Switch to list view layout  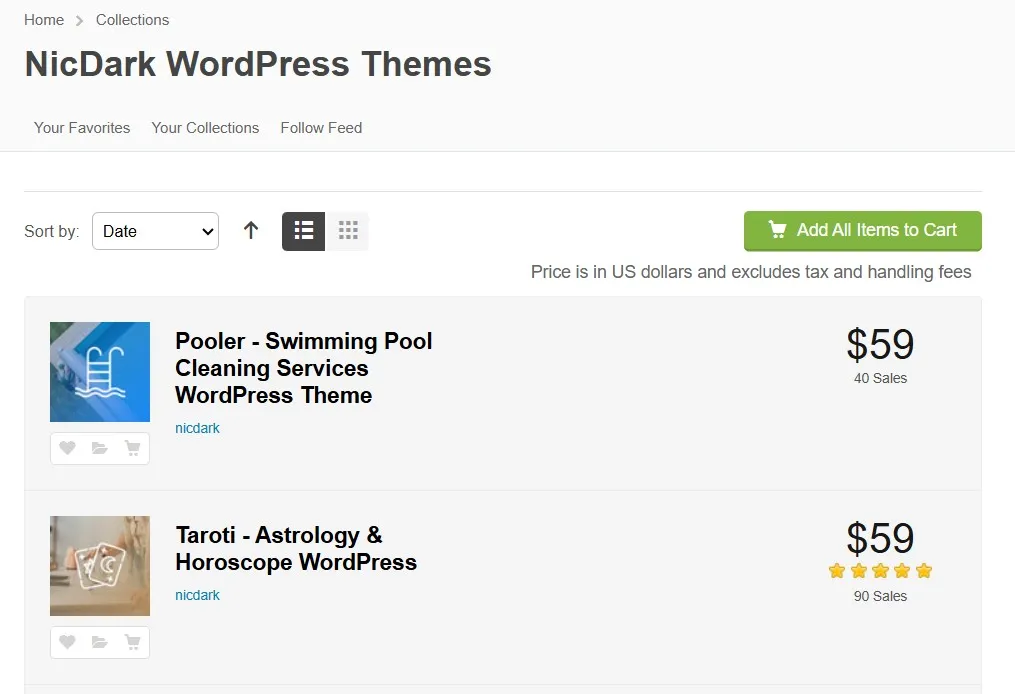coord(304,231)
